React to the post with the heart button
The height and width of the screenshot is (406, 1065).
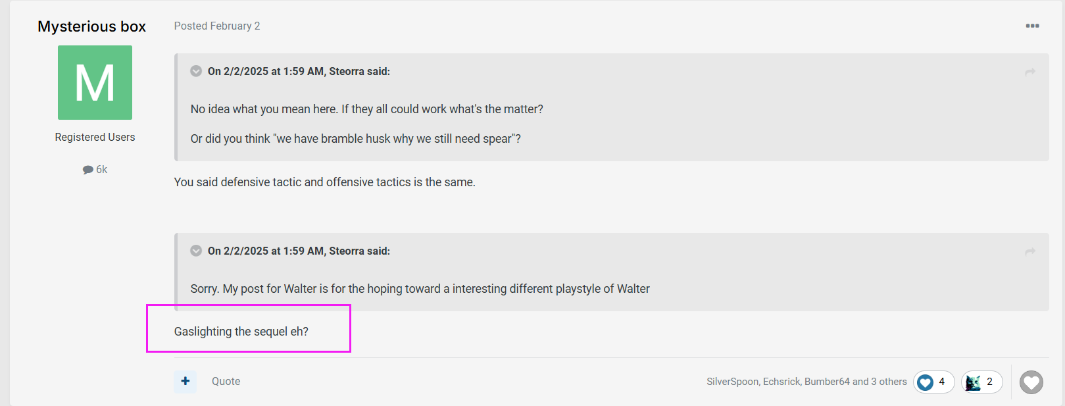pos(1031,382)
